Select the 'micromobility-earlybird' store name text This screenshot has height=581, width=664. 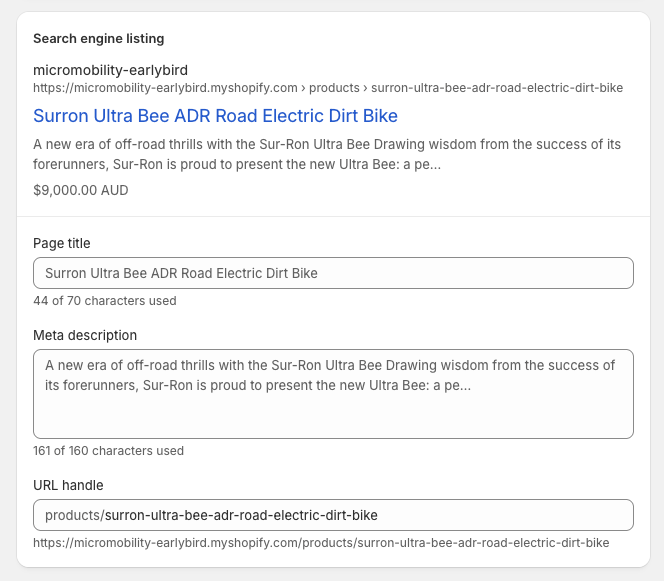coord(111,70)
